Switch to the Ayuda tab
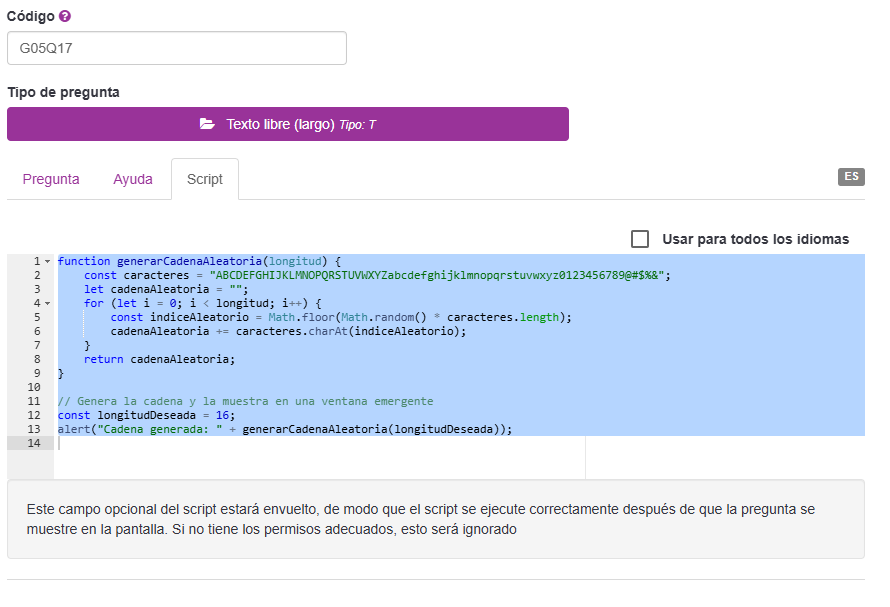This screenshot has height=607, width=890. tap(133, 179)
